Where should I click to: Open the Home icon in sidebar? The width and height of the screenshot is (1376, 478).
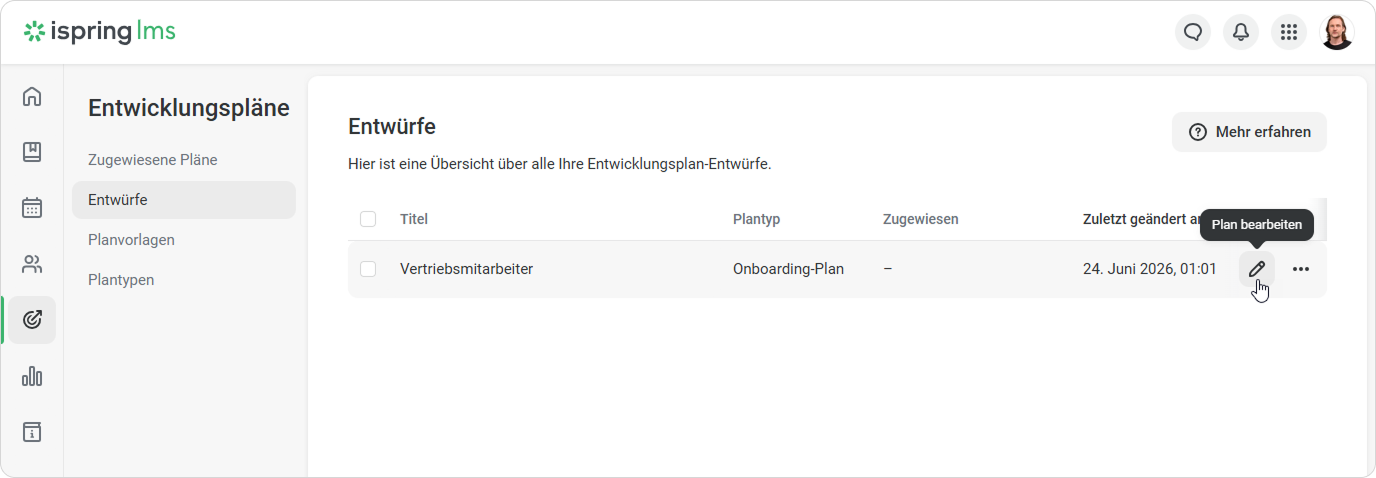click(32, 97)
